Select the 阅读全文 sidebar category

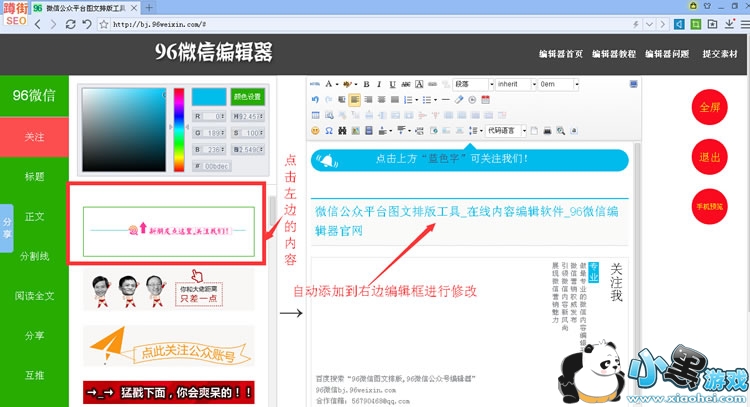click(x=34, y=296)
